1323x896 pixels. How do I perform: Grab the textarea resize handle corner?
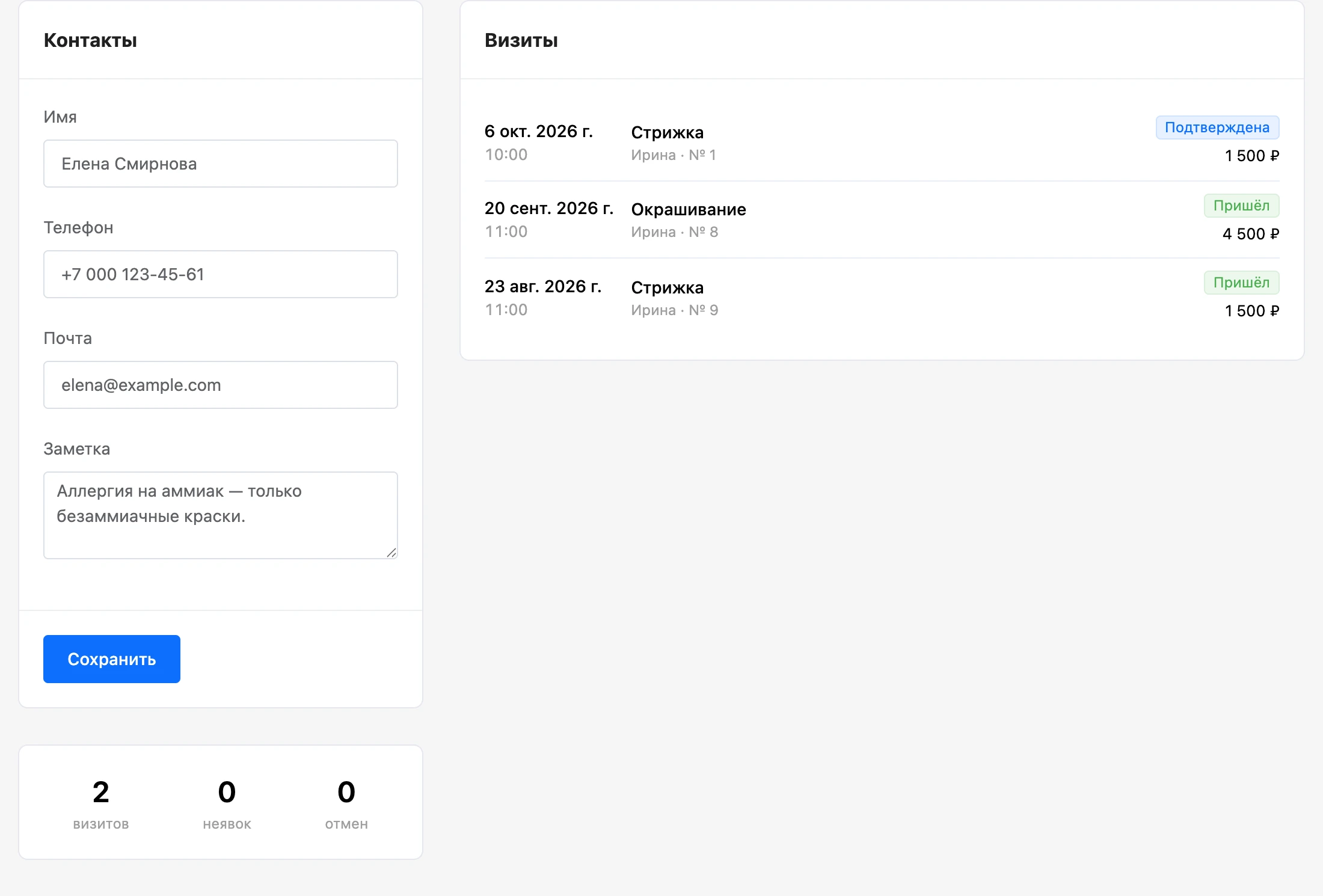click(x=391, y=553)
